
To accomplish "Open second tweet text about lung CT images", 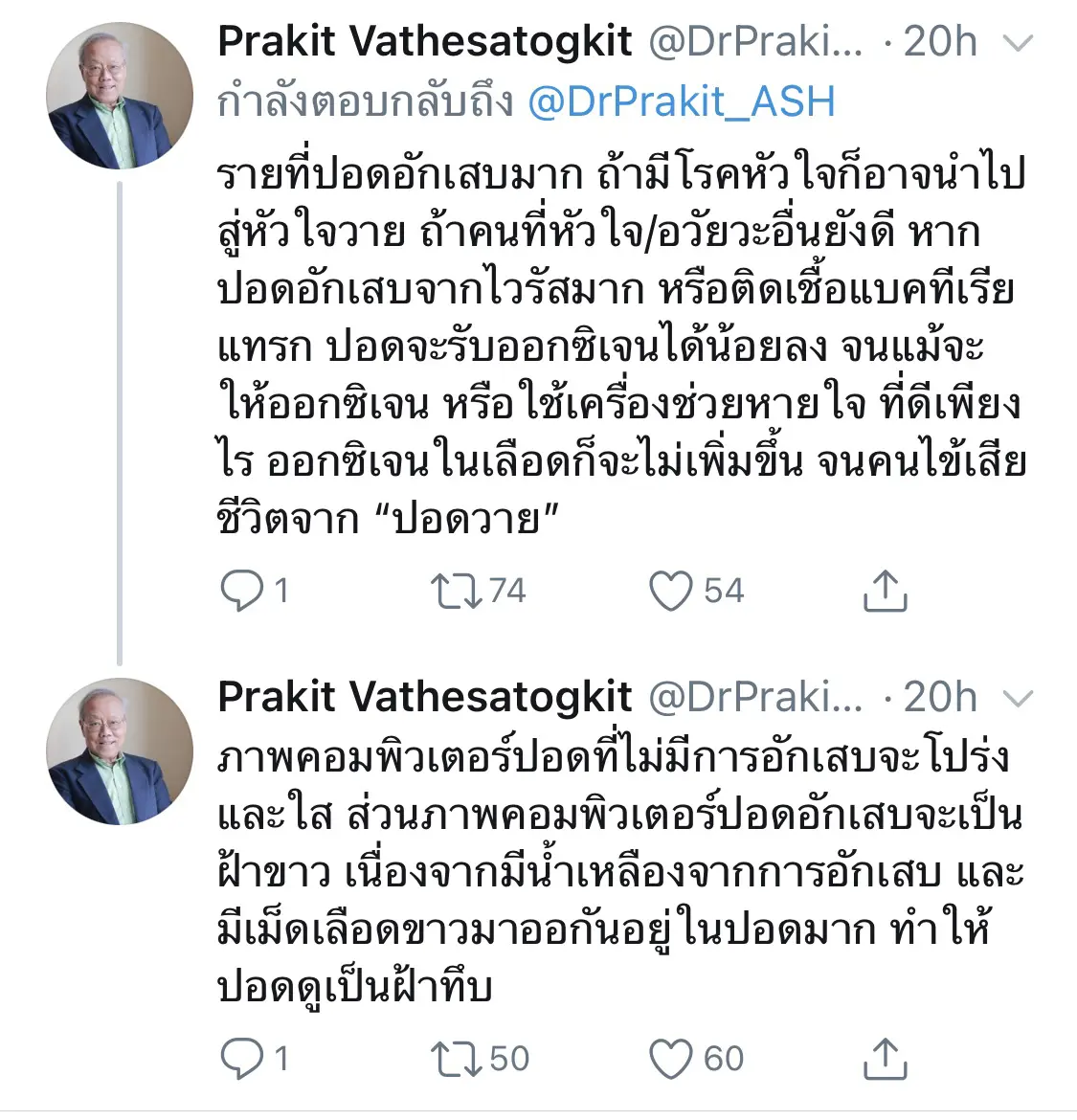I will click(x=620, y=871).
